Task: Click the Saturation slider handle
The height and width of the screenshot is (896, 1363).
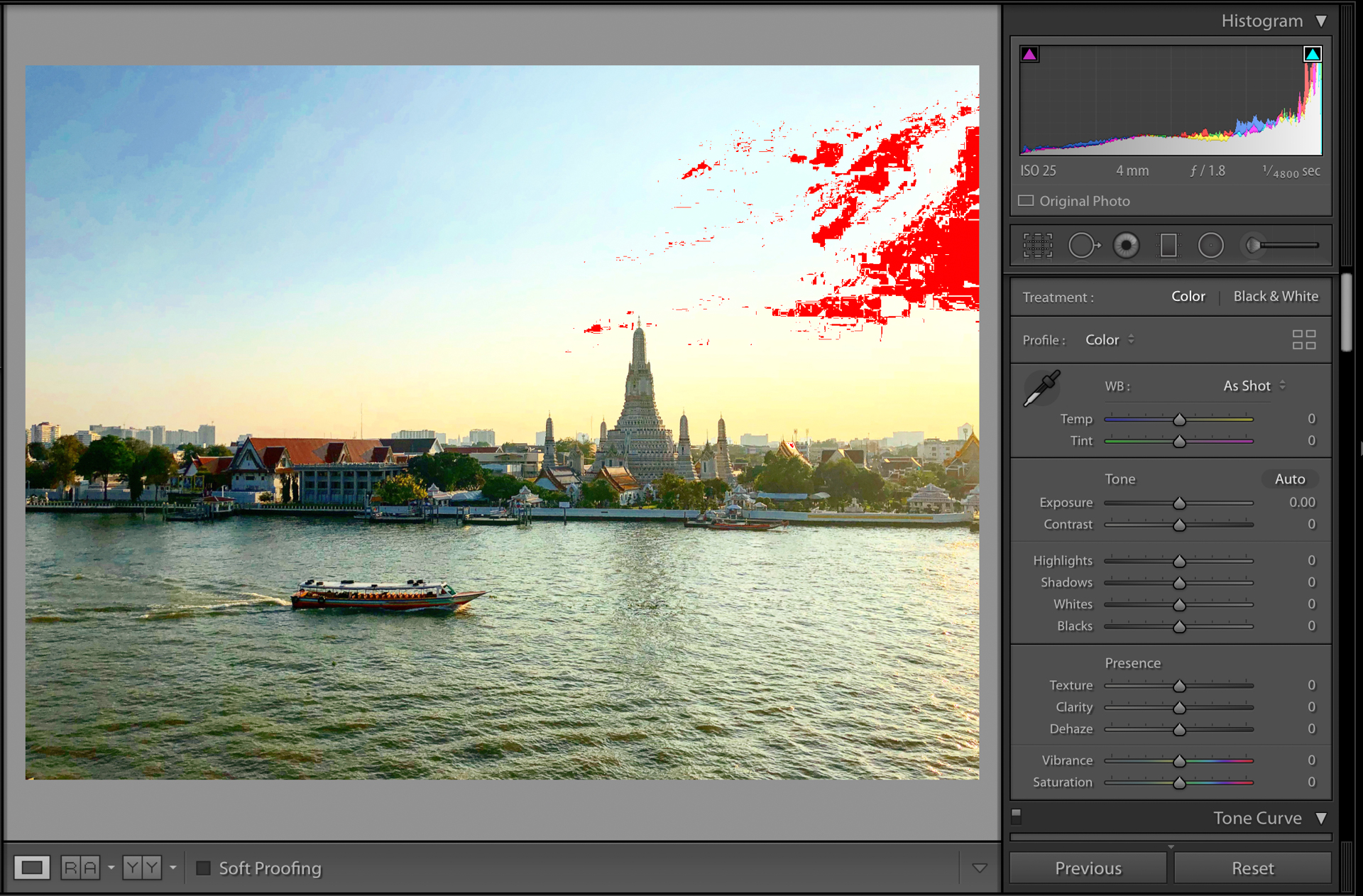Action: point(1179,783)
